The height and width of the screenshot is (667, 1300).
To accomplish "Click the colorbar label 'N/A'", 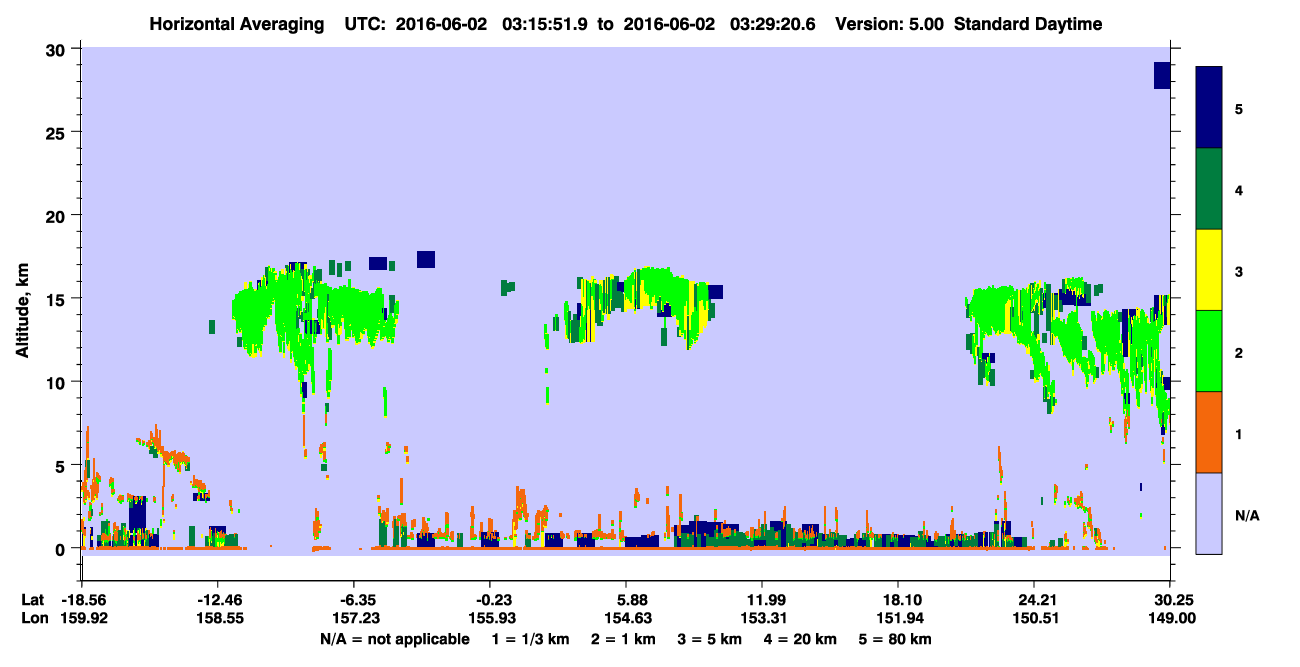I will pyautogui.click(x=1246, y=516).
